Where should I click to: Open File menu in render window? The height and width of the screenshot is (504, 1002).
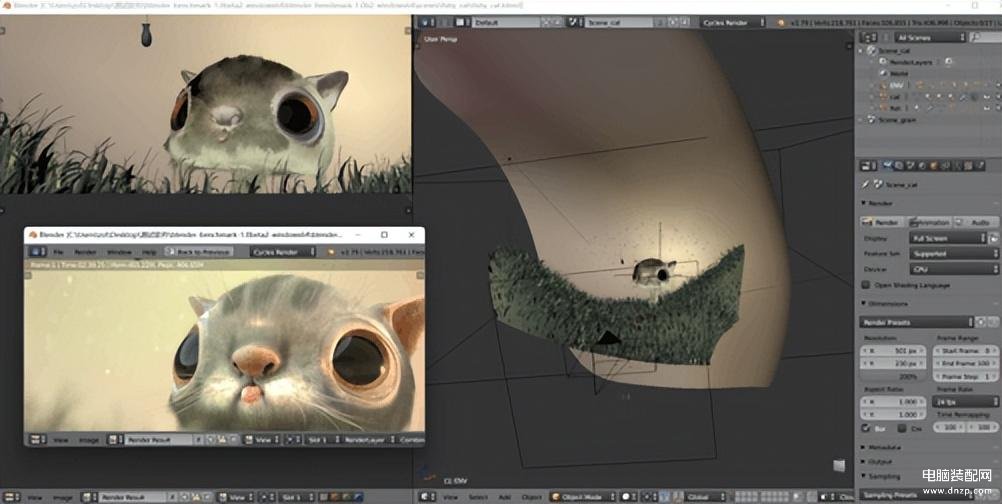pos(58,252)
